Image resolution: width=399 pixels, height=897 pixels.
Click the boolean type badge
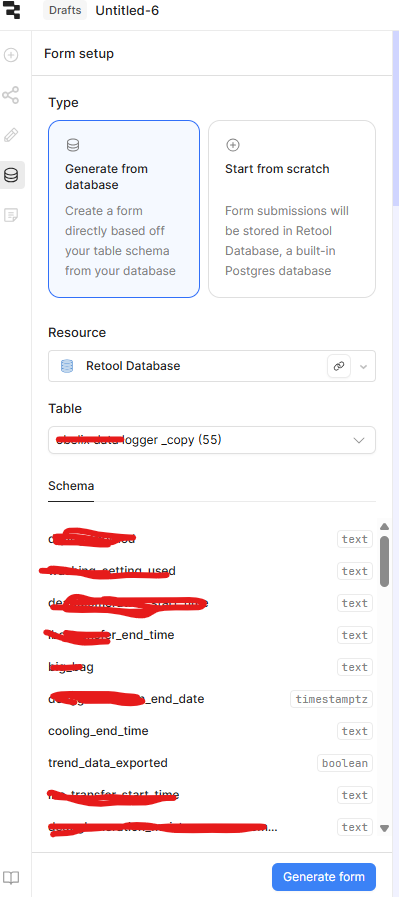(345, 763)
